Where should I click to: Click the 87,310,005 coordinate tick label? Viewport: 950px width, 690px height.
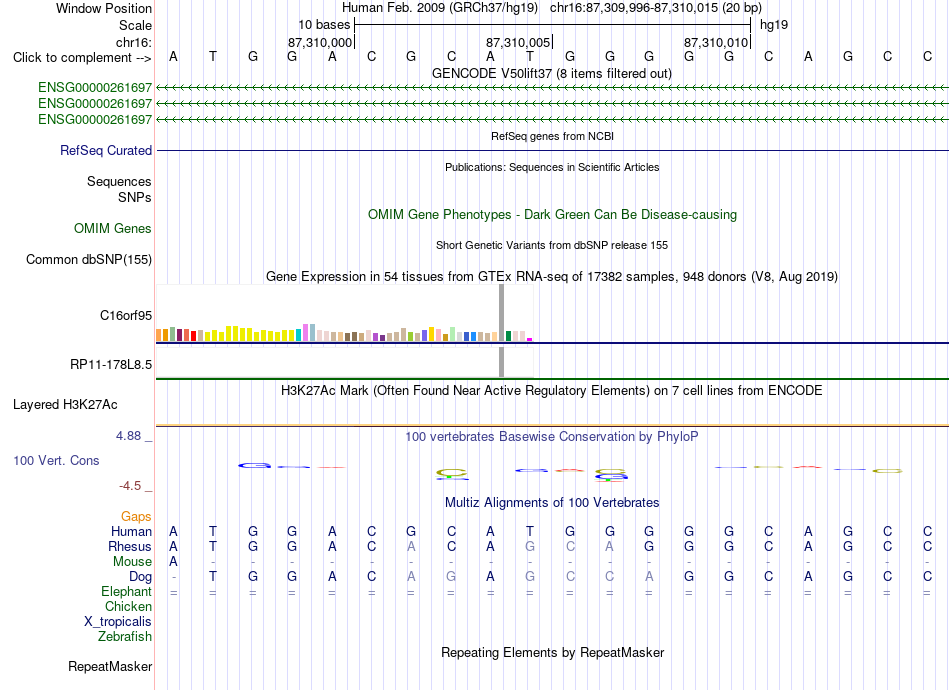point(518,42)
